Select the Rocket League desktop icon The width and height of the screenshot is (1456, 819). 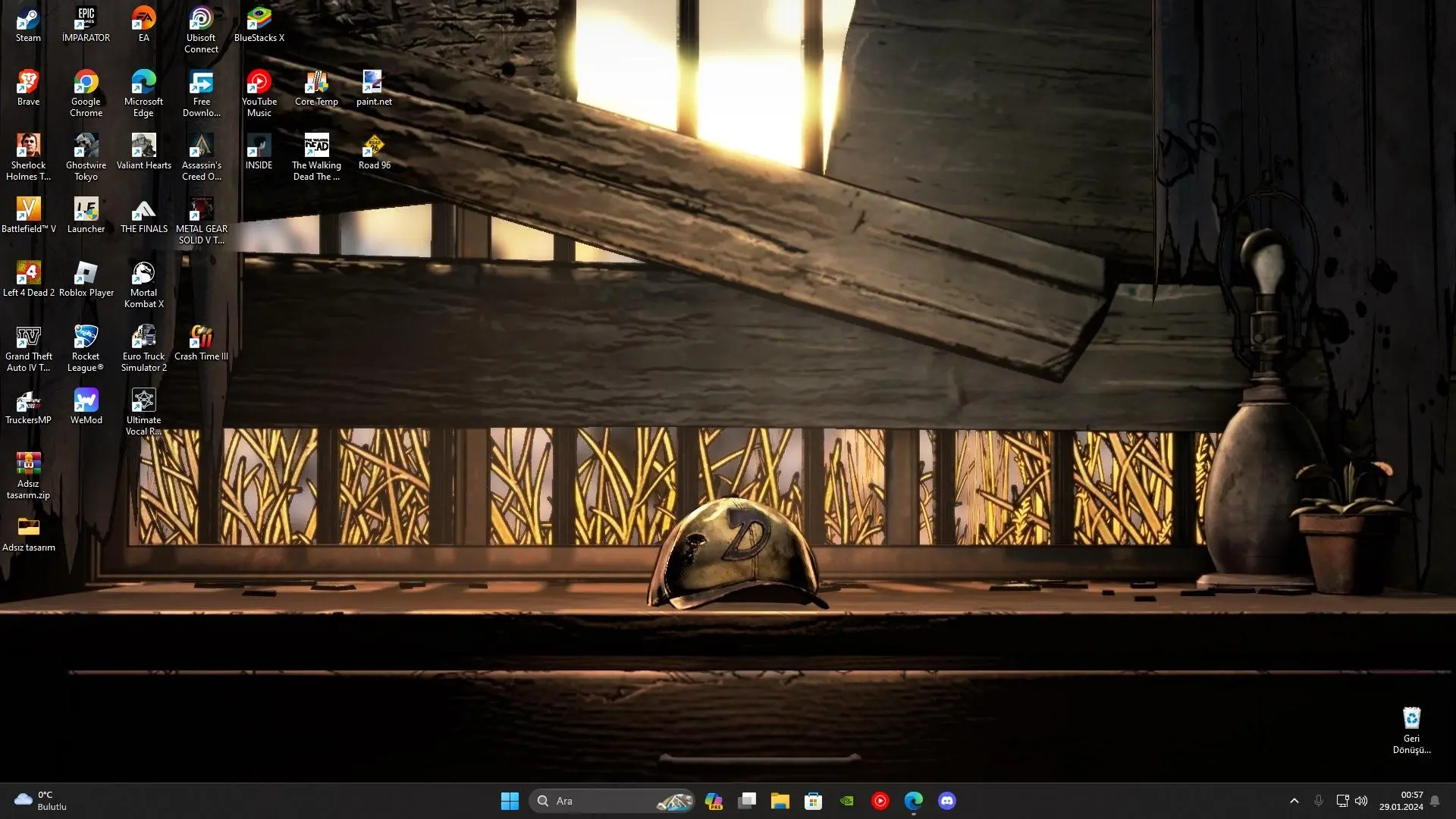(x=86, y=348)
